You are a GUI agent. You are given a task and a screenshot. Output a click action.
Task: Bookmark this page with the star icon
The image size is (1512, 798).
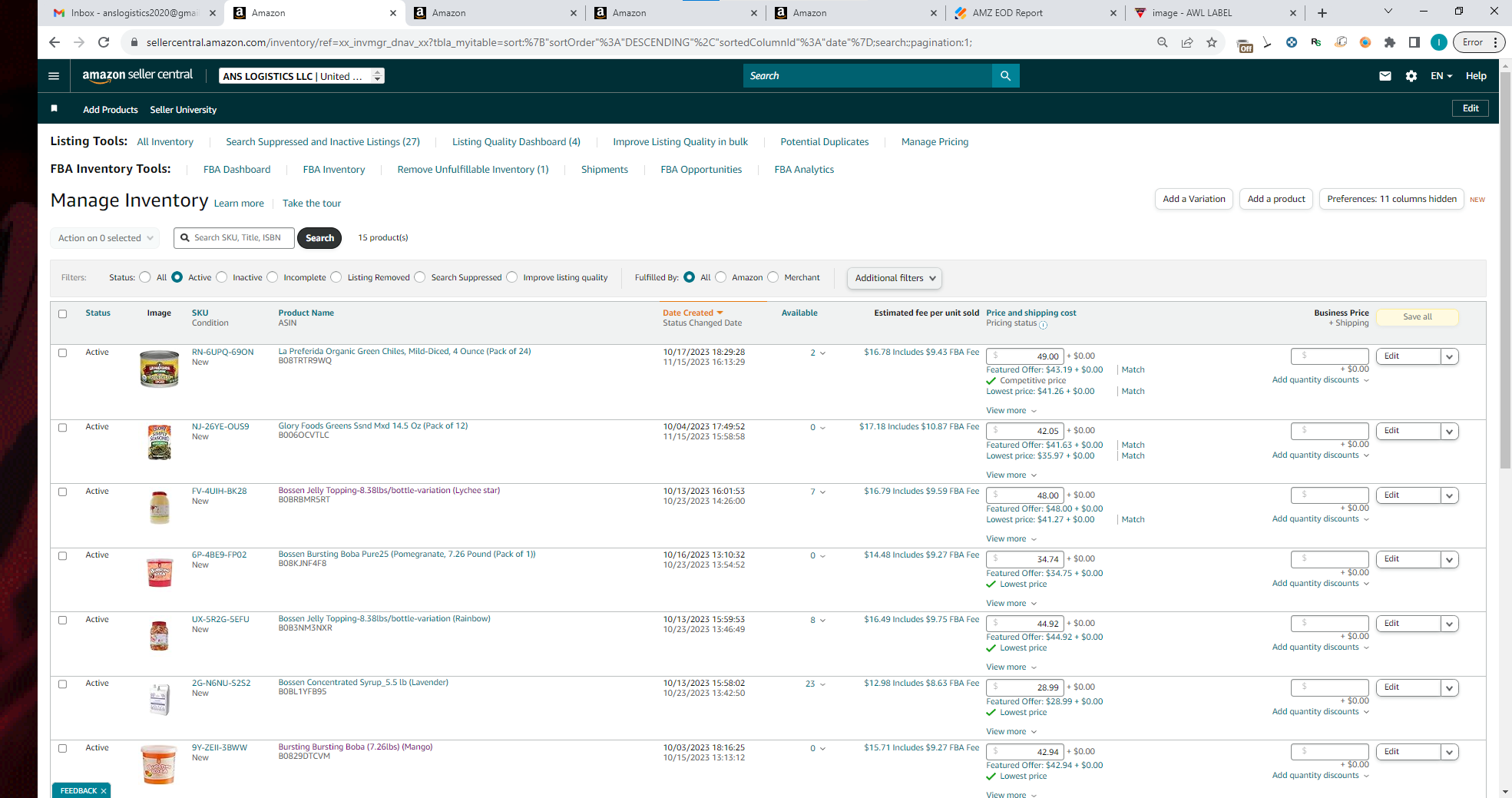tap(1212, 42)
